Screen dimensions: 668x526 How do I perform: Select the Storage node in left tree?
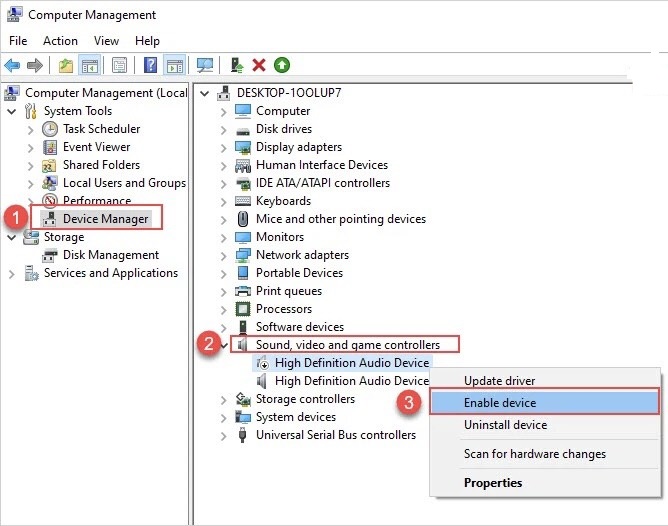tap(64, 237)
